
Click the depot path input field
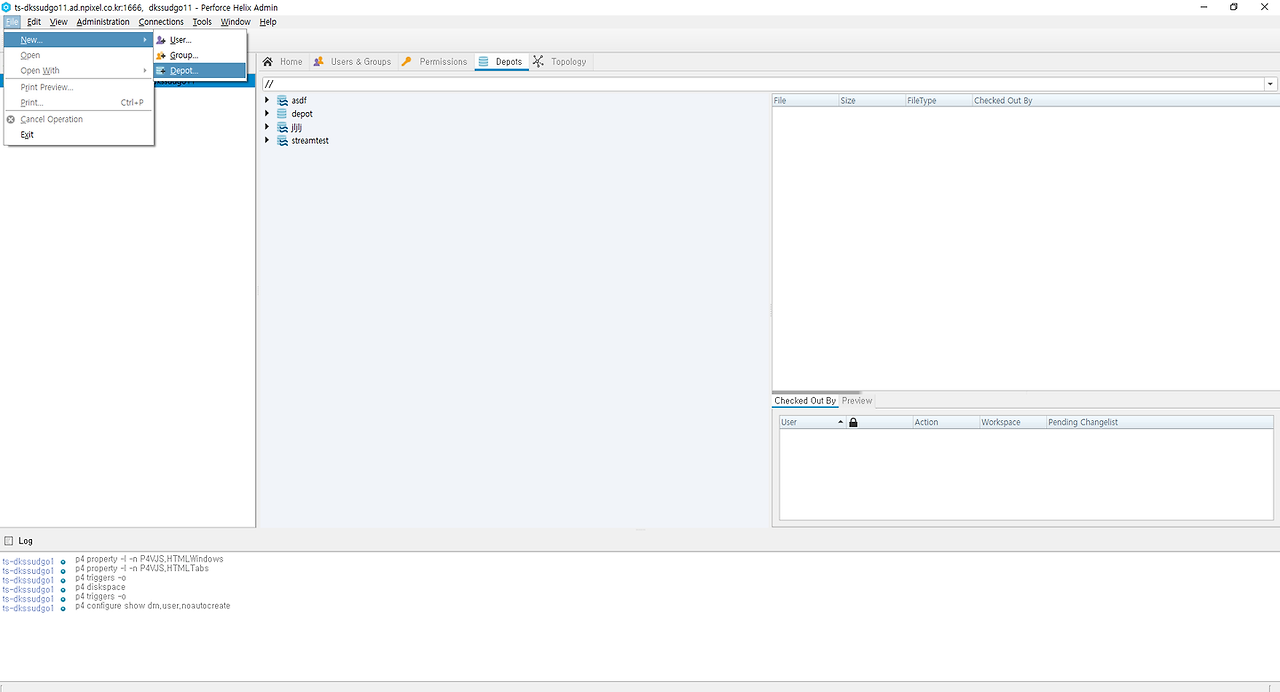pyautogui.click(x=762, y=85)
